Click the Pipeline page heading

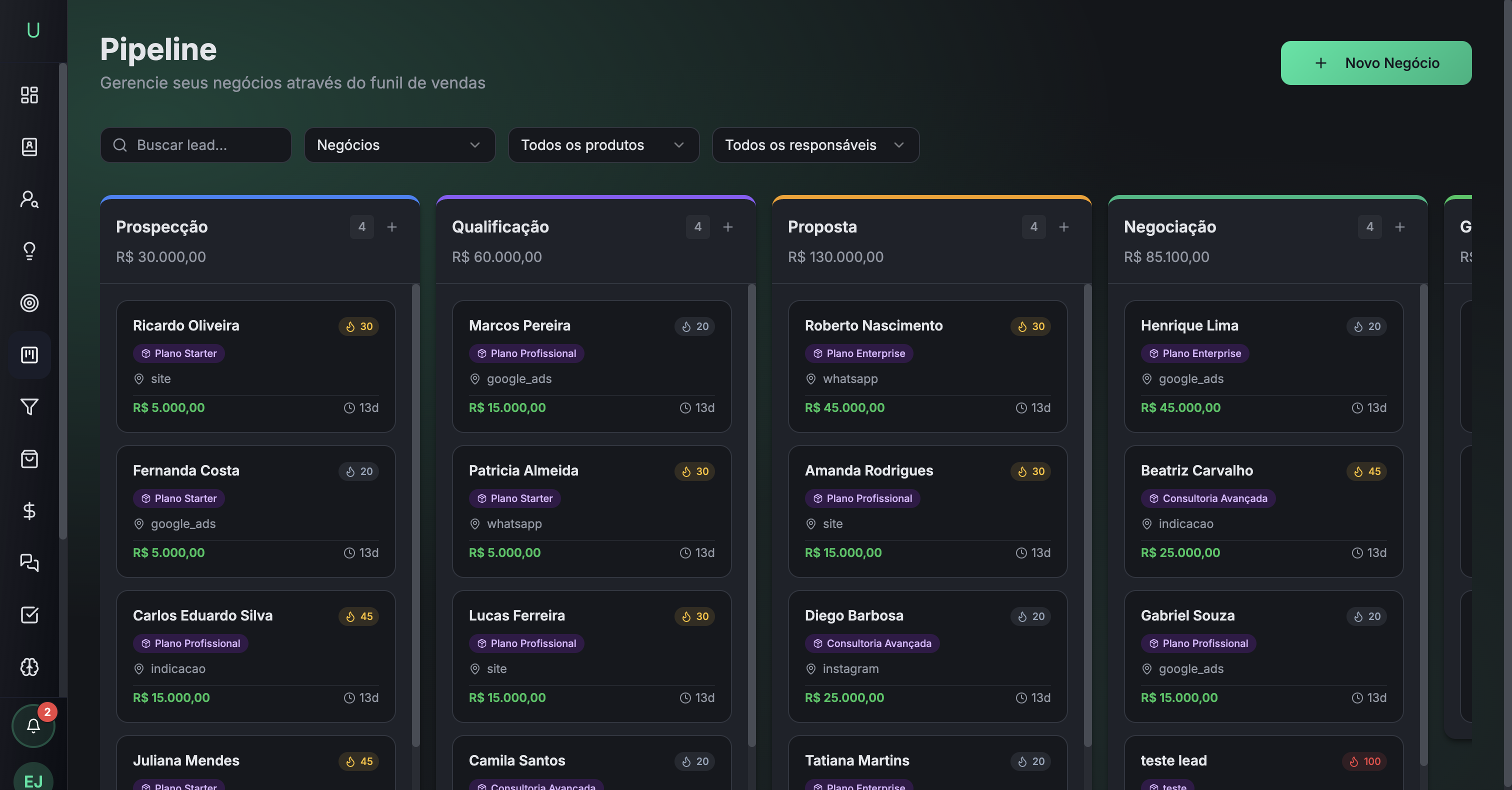tap(158, 49)
